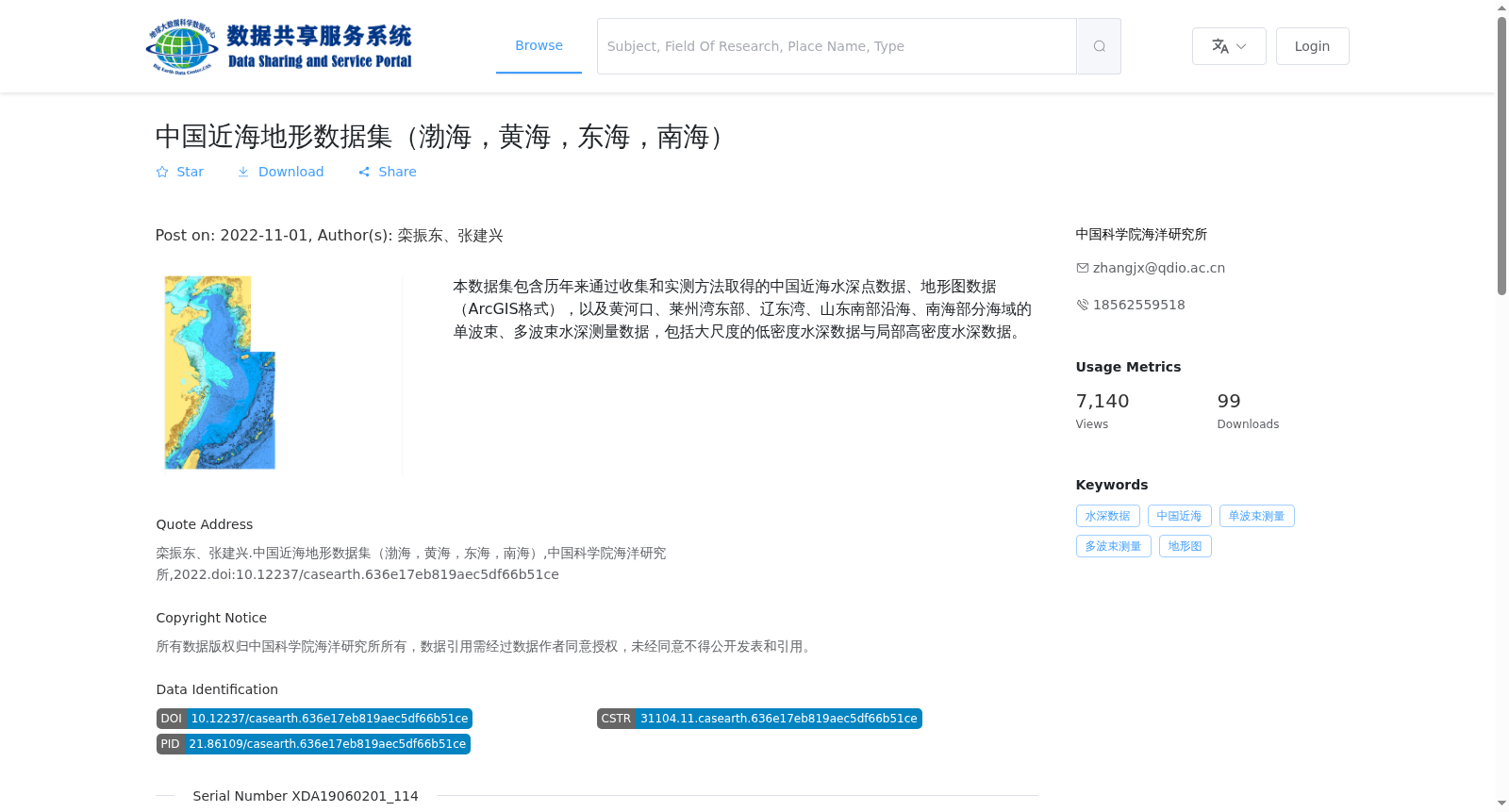Click the Quote Address citation text
The height and width of the screenshot is (812, 1509).
pos(411,564)
